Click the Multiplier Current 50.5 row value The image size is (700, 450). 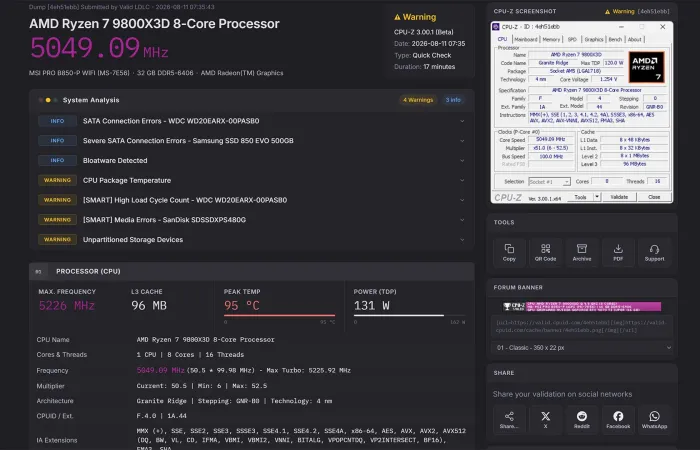click(202, 386)
